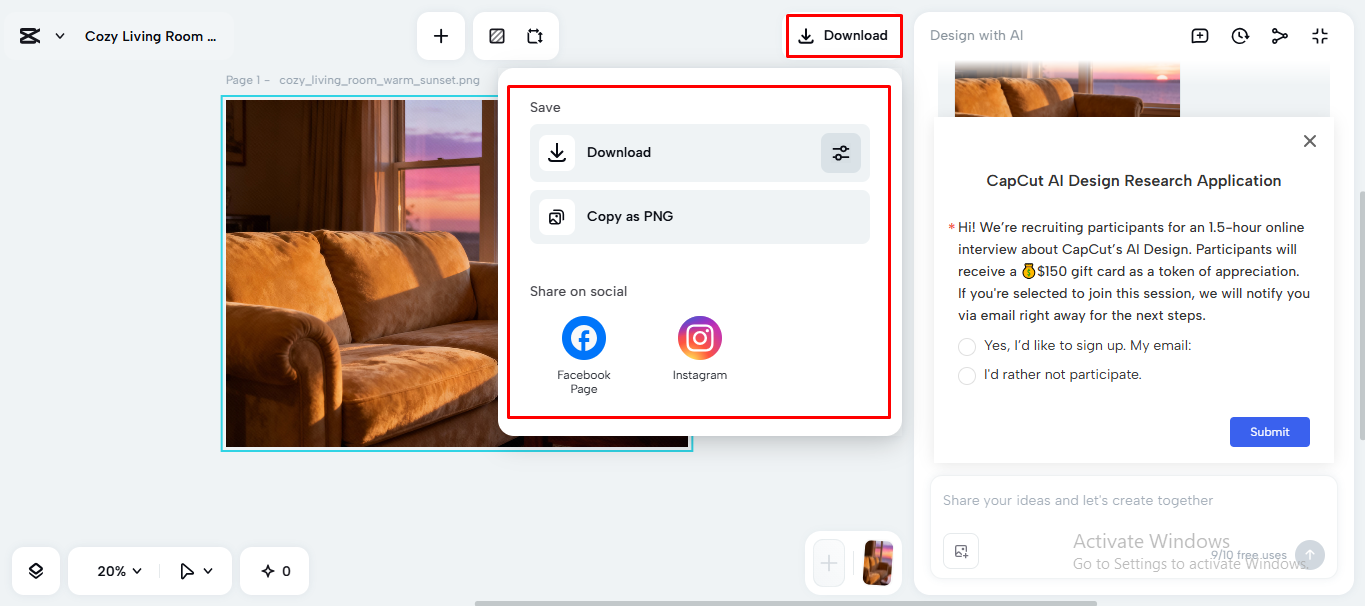Open the resize canvas icon in toolbar
1365x606 pixels.
pyautogui.click(x=535, y=36)
